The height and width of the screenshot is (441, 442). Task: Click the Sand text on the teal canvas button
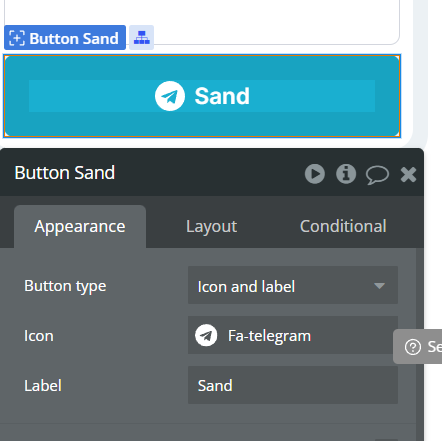click(222, 96)
